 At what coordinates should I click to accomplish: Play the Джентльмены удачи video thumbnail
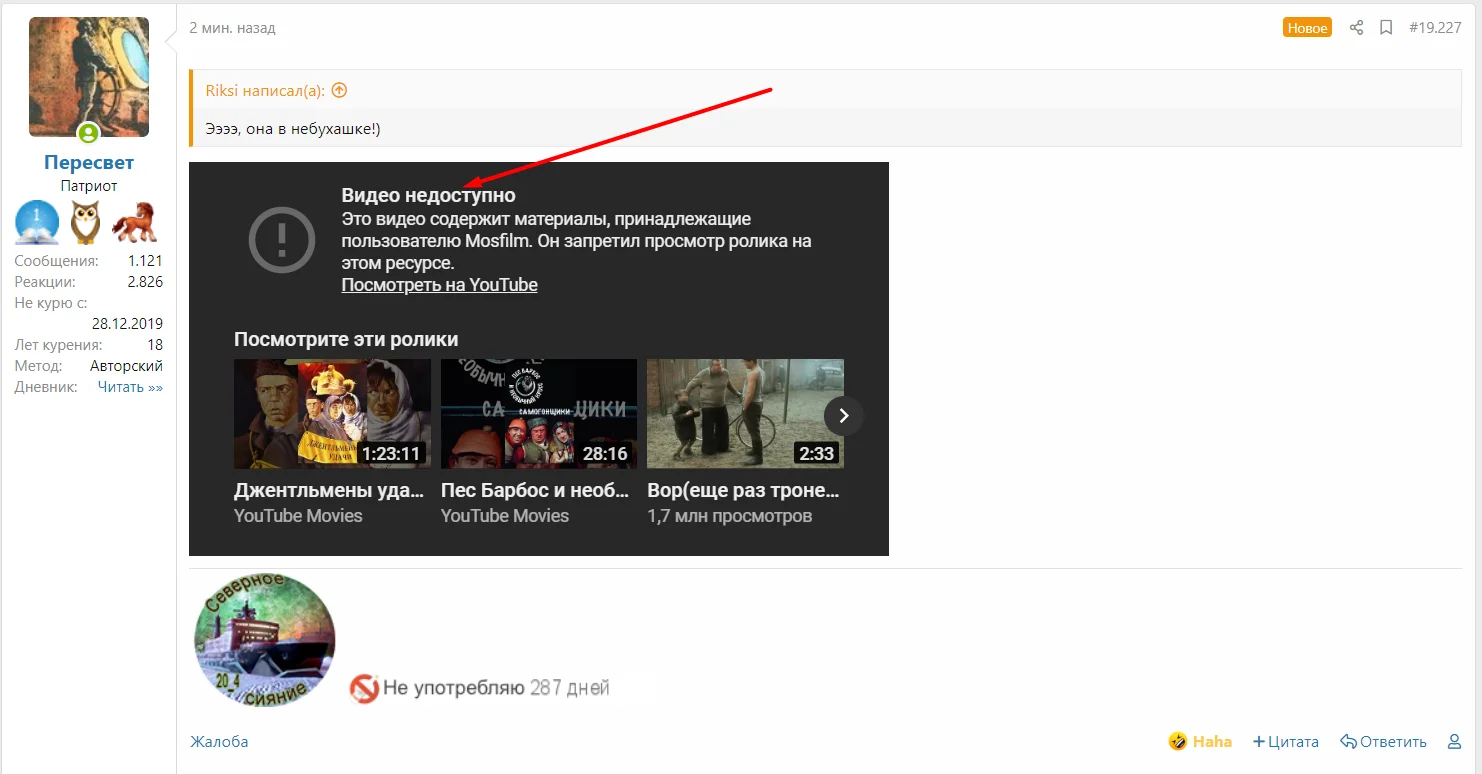pos(331,414)
